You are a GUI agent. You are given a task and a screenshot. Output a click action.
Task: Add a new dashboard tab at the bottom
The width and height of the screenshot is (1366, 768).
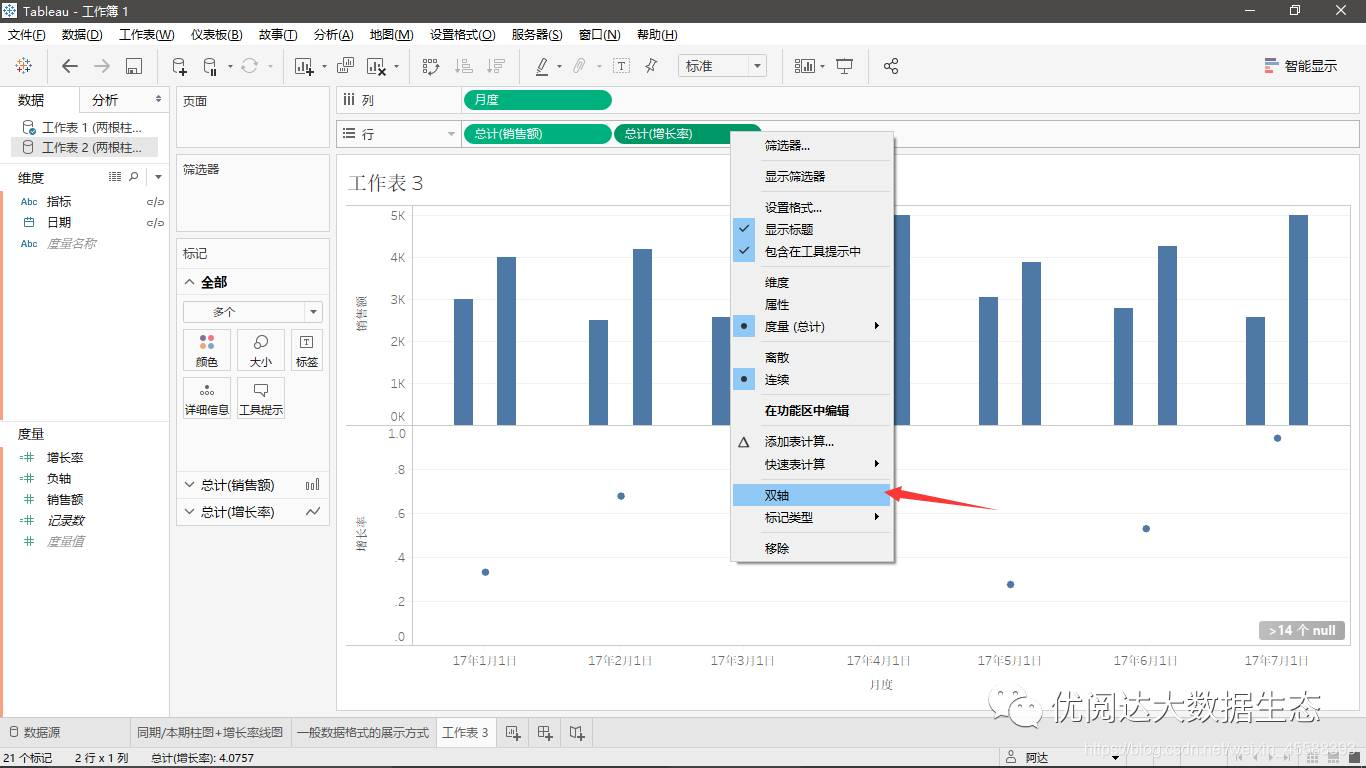tap(545, 733)
